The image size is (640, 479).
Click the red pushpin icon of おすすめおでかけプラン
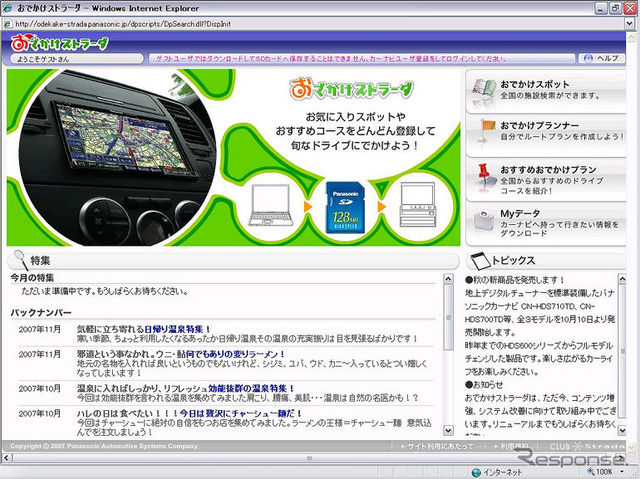pyautogui.click(x=484, y=177)
